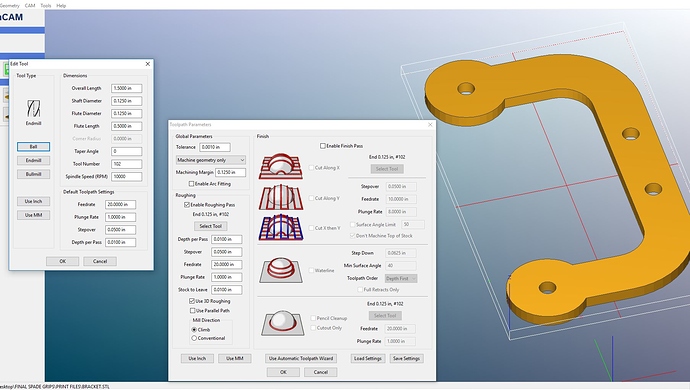
Task: Click the Cut Along Y toolpath illustration
Action: tap(281, 197)
